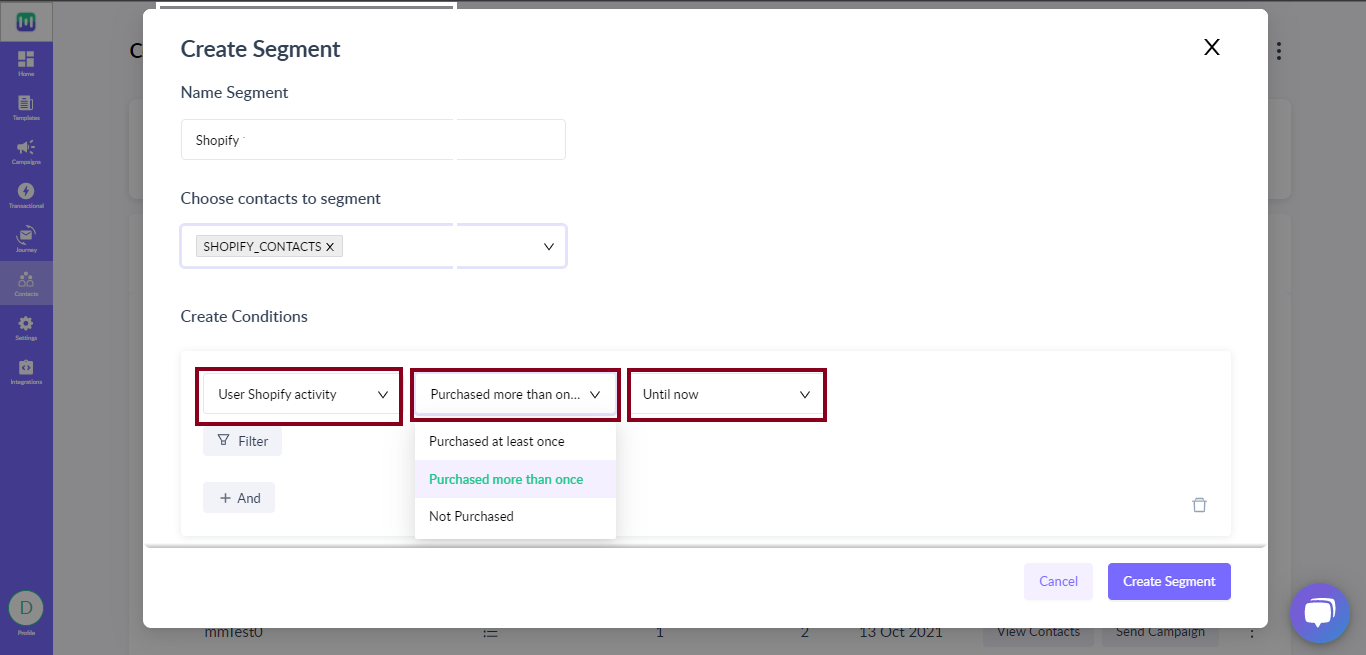Expand the contacts list dropdown arrow

[x=549, y=247]
